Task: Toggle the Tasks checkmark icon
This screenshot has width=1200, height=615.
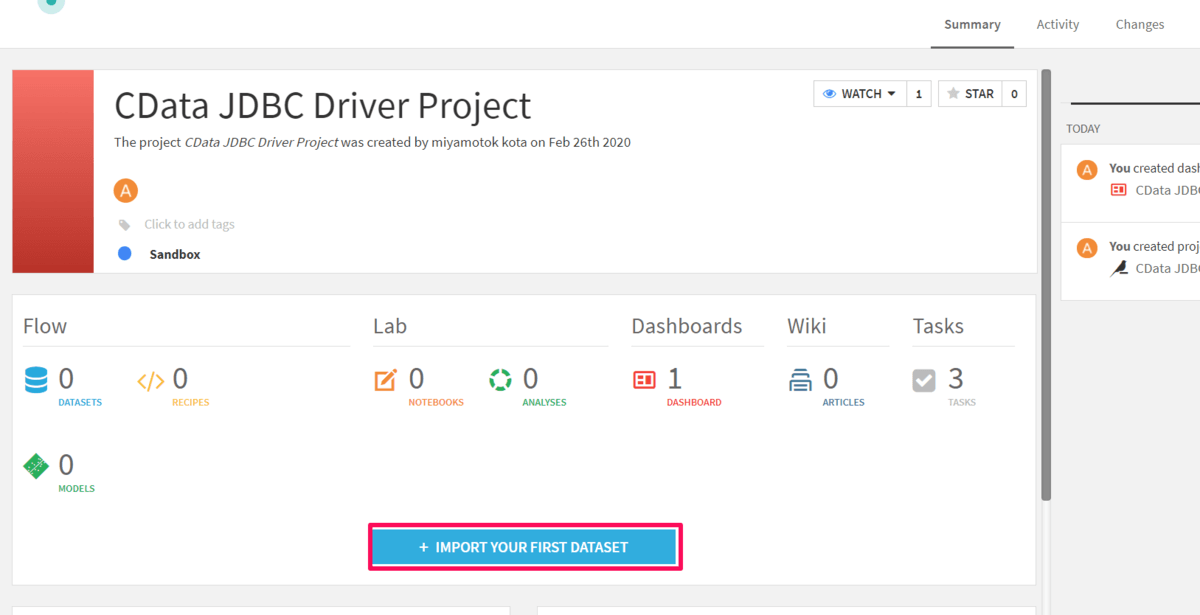Action: click(x=924, y=380)
